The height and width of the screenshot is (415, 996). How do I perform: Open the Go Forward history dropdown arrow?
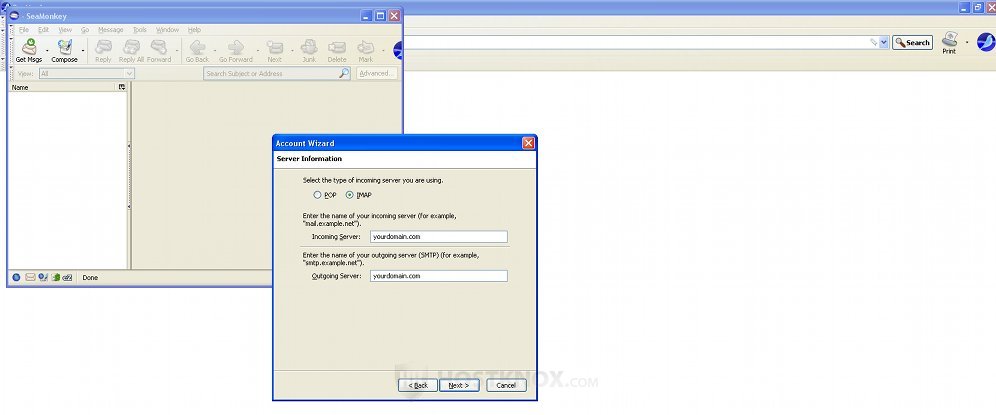[258, 50]
